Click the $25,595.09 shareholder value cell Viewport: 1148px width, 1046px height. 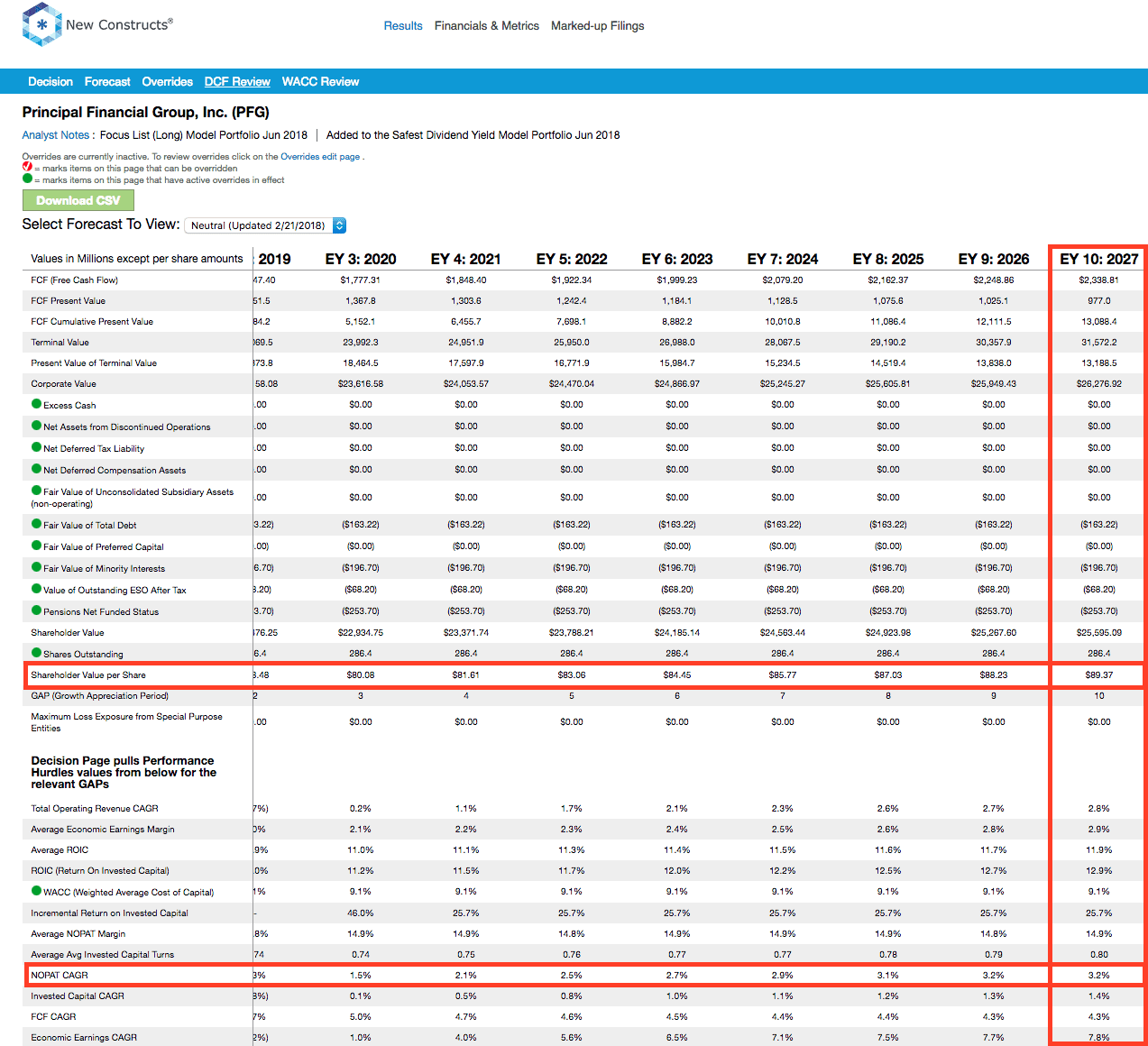[1098, 632]
